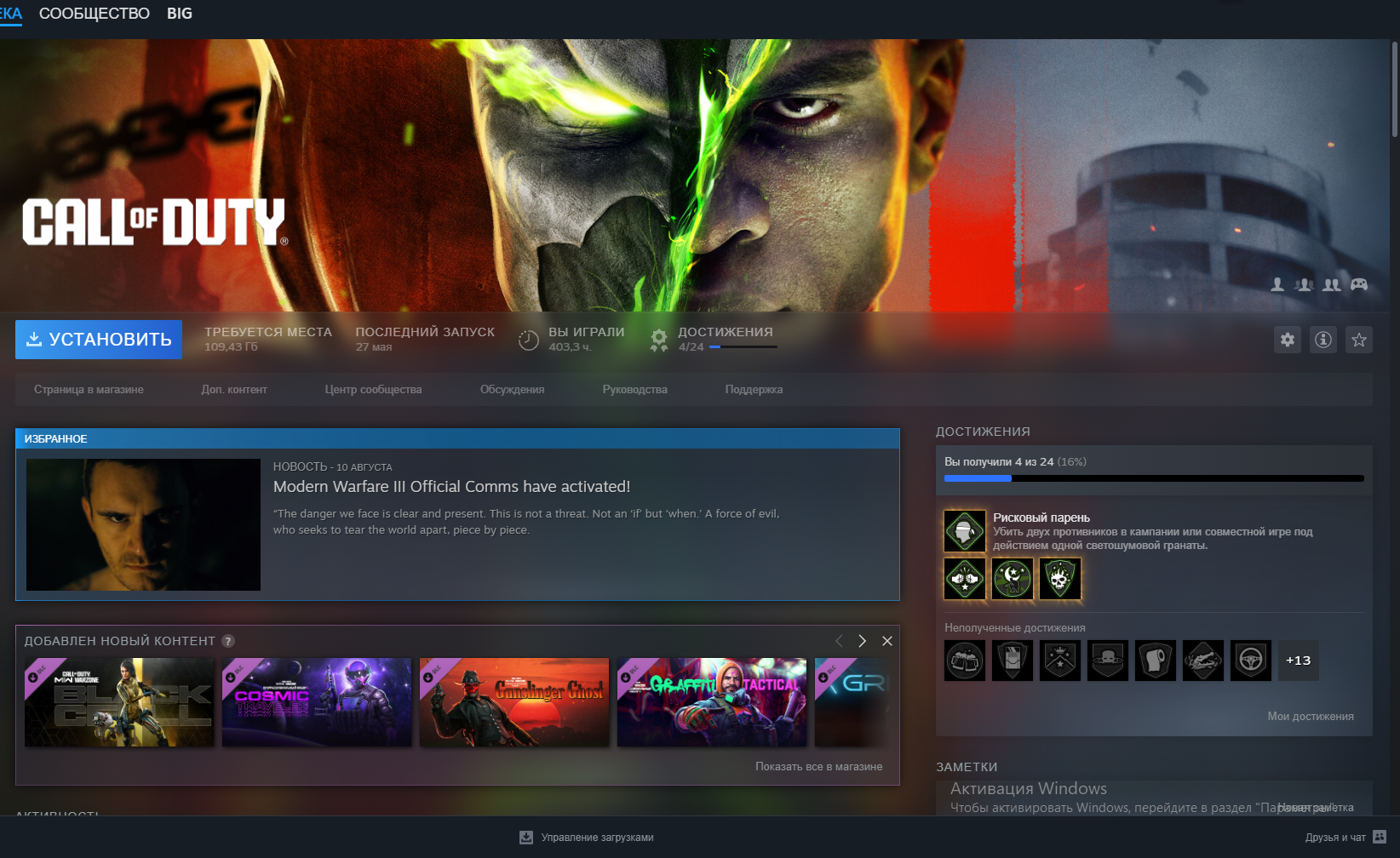Screen dimensions: 1400x858
Task: Click Вы получили 4 из 24 text
Action: click(999, 461)
